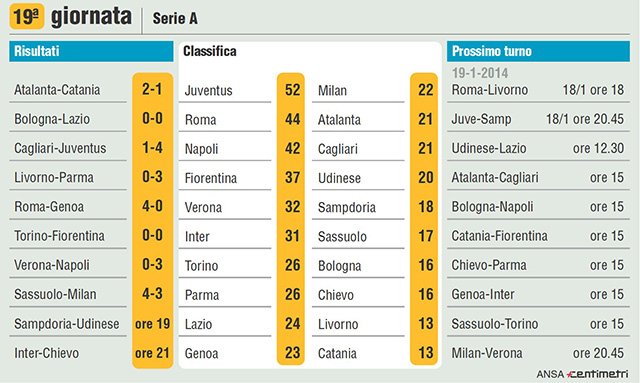Select Roma in the Classifica list
This screenshot has height=383, width=640.
pos(200,120)
